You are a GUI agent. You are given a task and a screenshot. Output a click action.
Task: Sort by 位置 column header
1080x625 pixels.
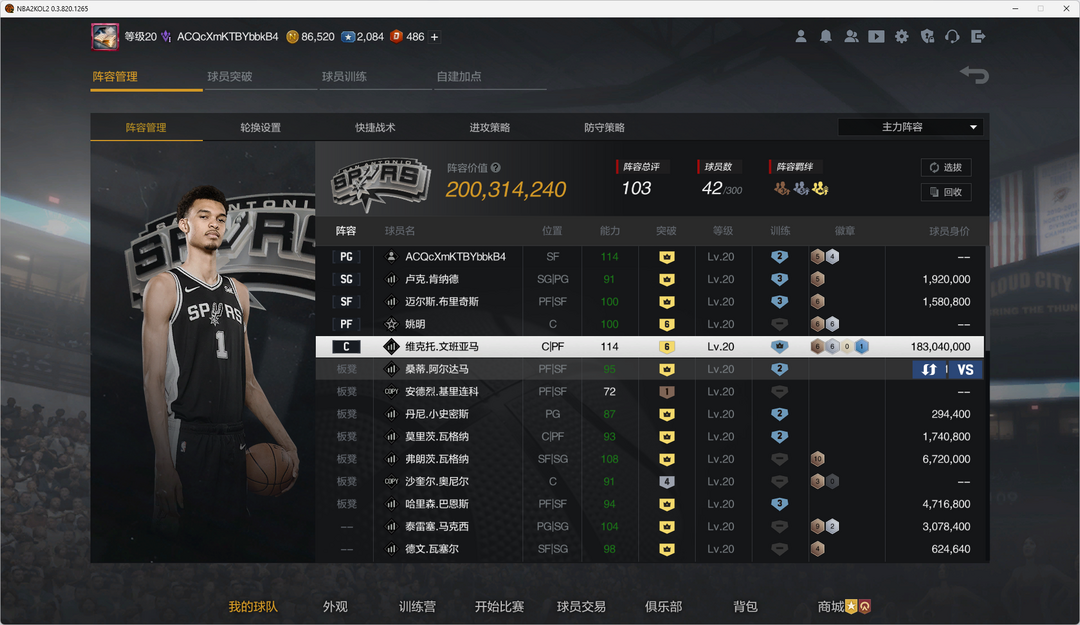pyautogui.click(x=552, y=231)
